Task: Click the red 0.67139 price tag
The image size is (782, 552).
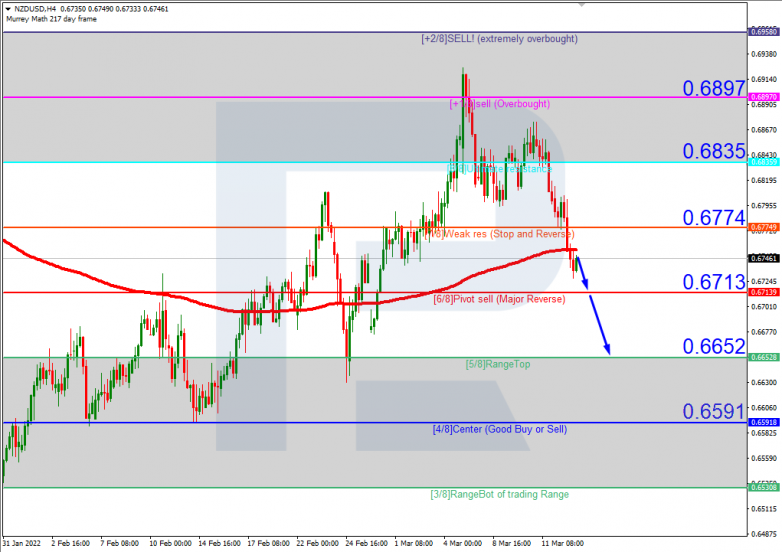Action: click(x=764, y=292)
